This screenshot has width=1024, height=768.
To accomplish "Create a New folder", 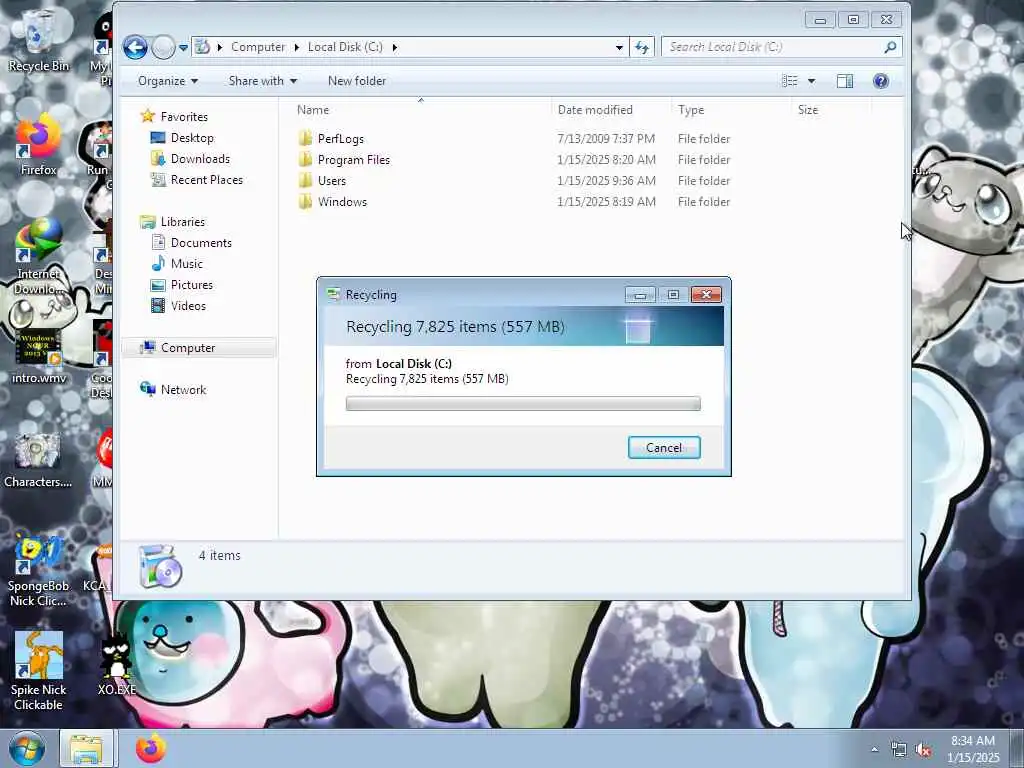I will (357, 81).
